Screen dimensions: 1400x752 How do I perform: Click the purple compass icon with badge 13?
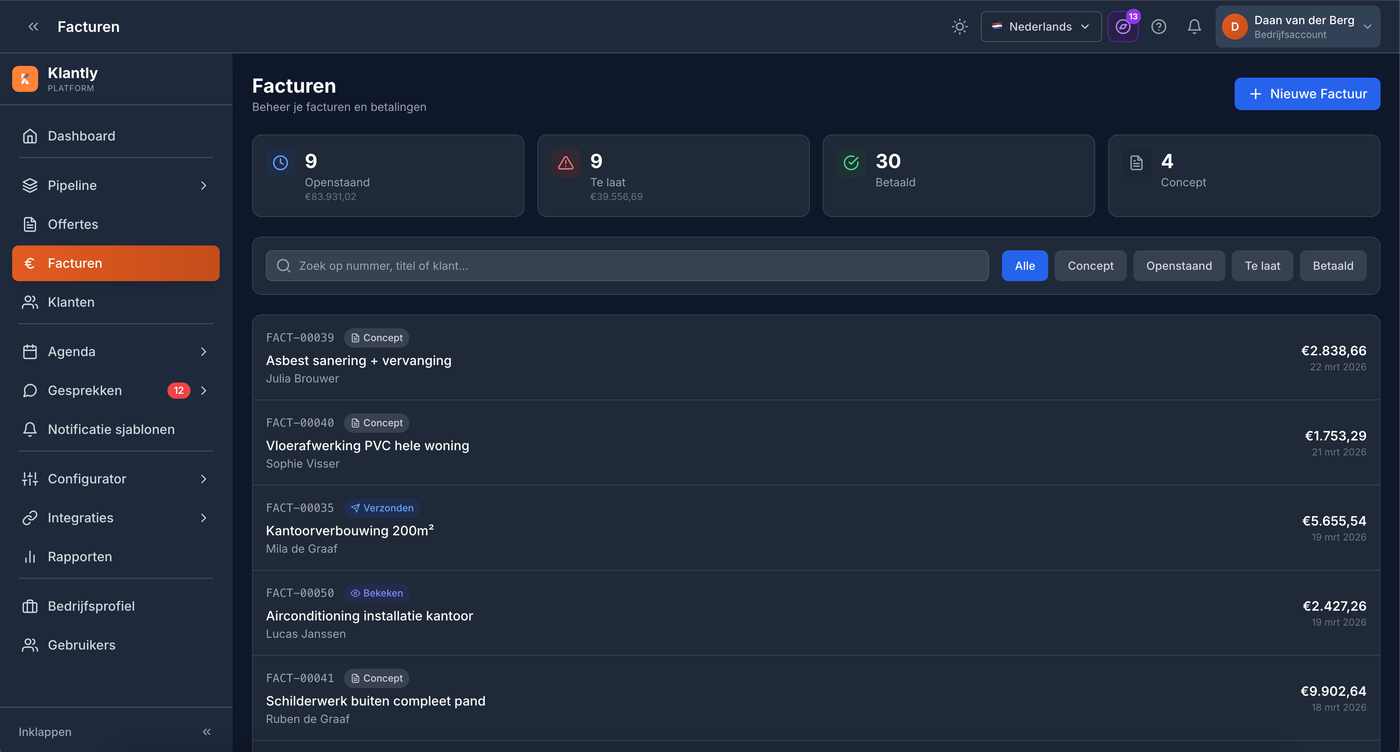pyautogui.click(x=1122, y=27)
